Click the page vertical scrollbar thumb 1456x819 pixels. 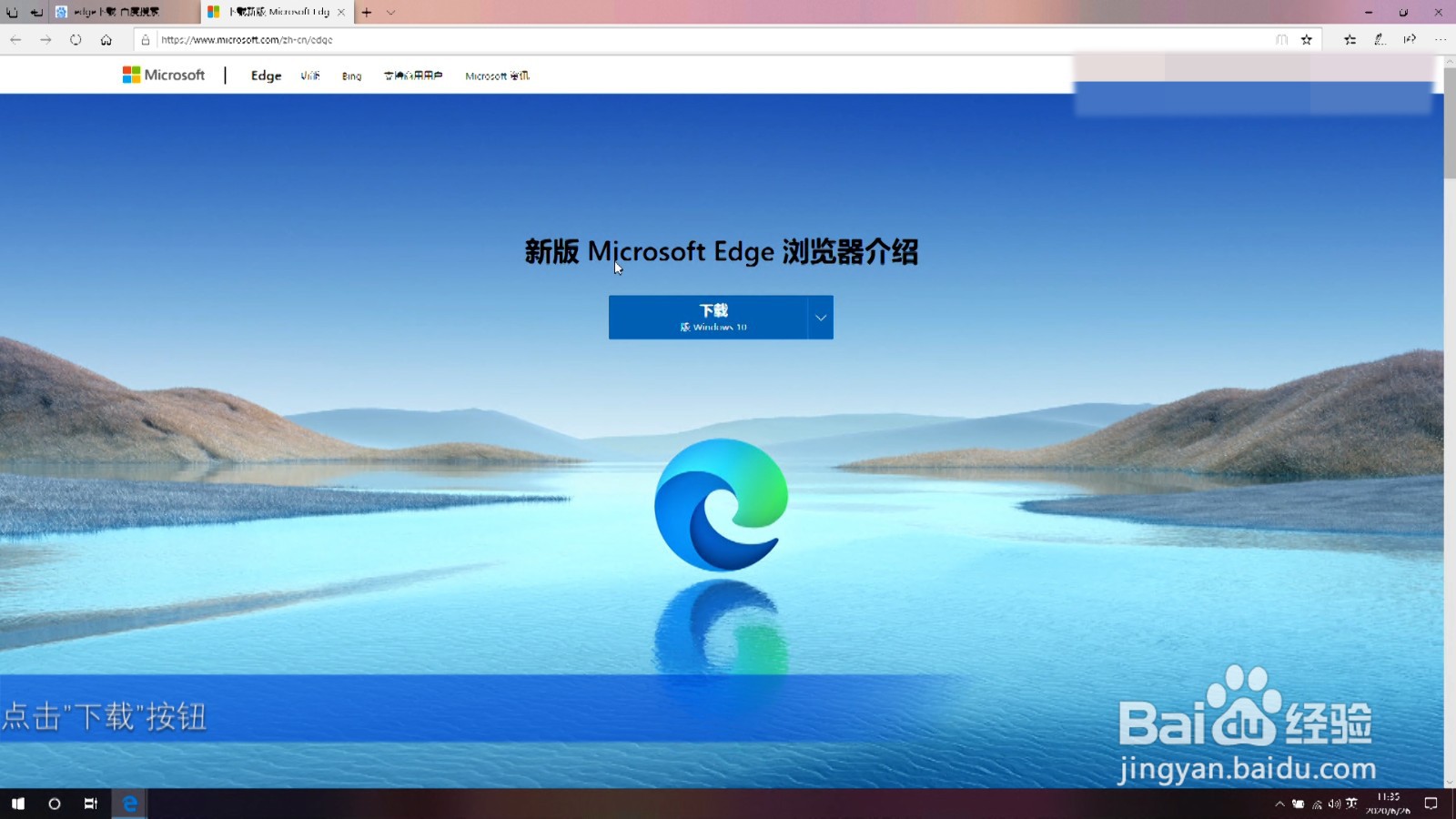click(1450, 123)
